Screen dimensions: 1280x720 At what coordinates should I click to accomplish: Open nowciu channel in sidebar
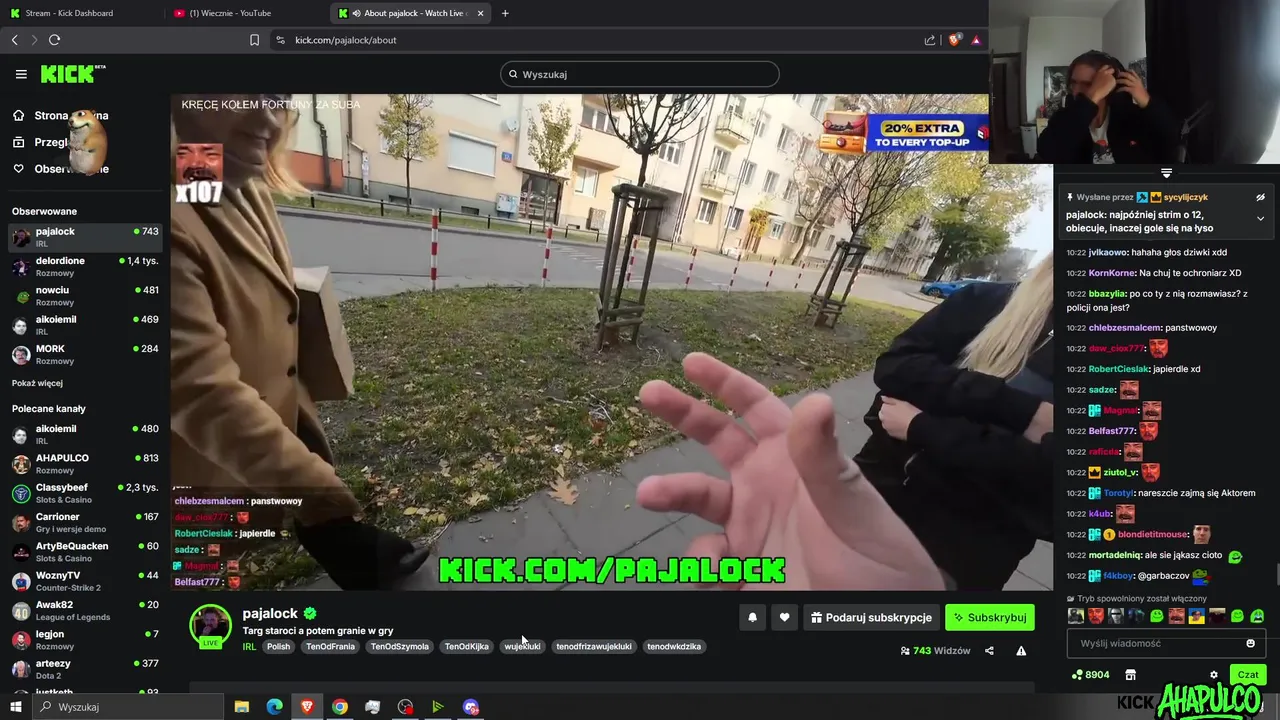(85, 296)
